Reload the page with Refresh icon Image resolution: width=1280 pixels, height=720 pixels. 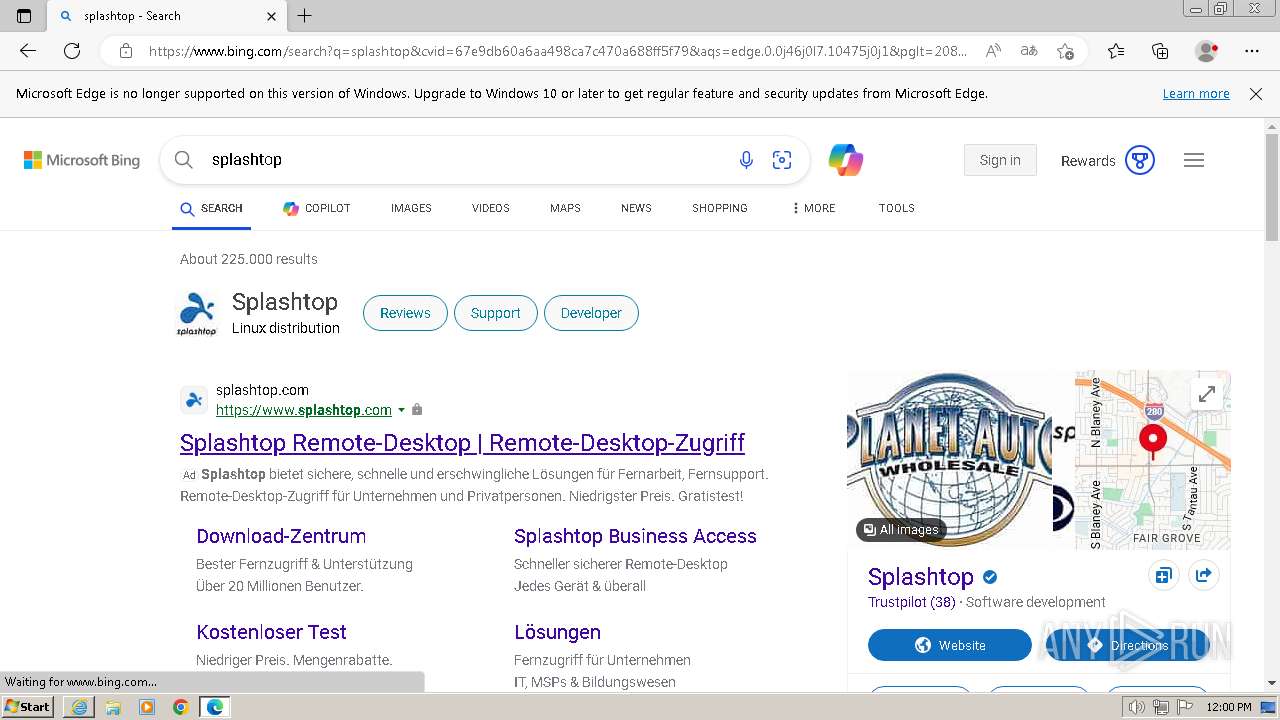pyautogui.click(x=72, y=51)
